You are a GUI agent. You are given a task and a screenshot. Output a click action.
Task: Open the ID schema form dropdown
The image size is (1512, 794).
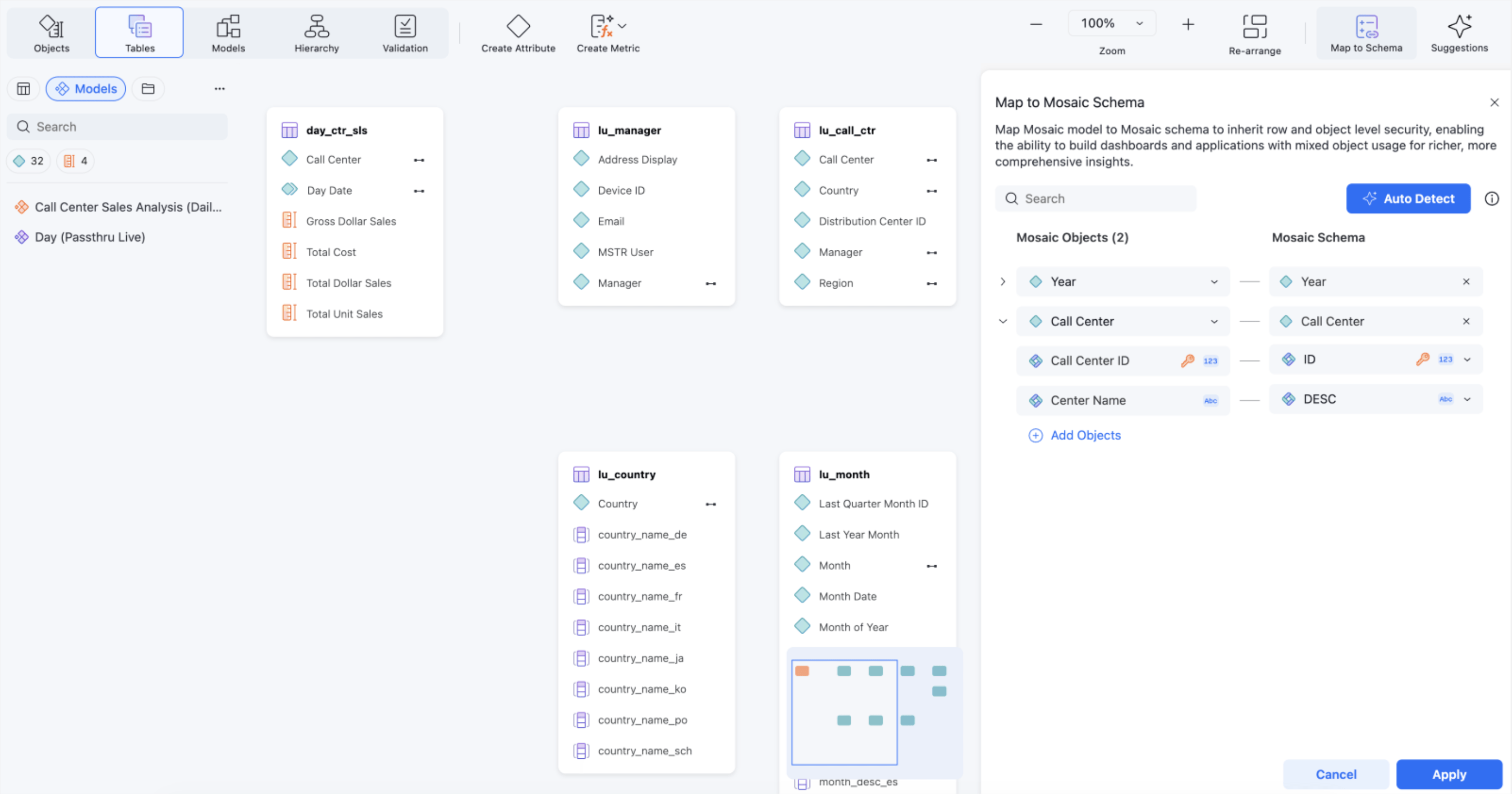point(1467,360)
